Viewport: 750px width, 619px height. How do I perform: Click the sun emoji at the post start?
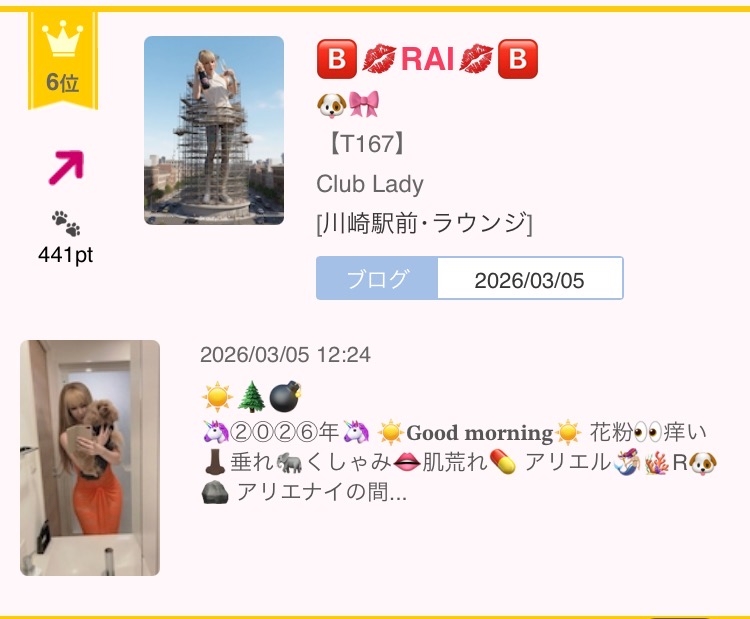click(x=217, y=397)
